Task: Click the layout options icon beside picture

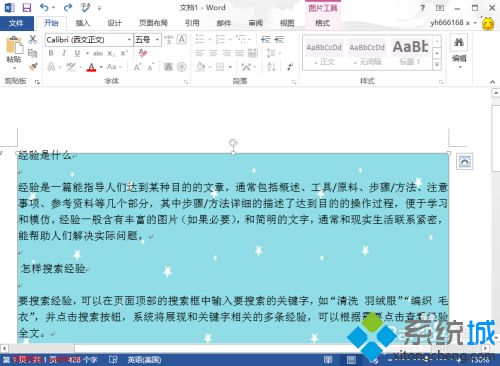Action: point(465,161)
